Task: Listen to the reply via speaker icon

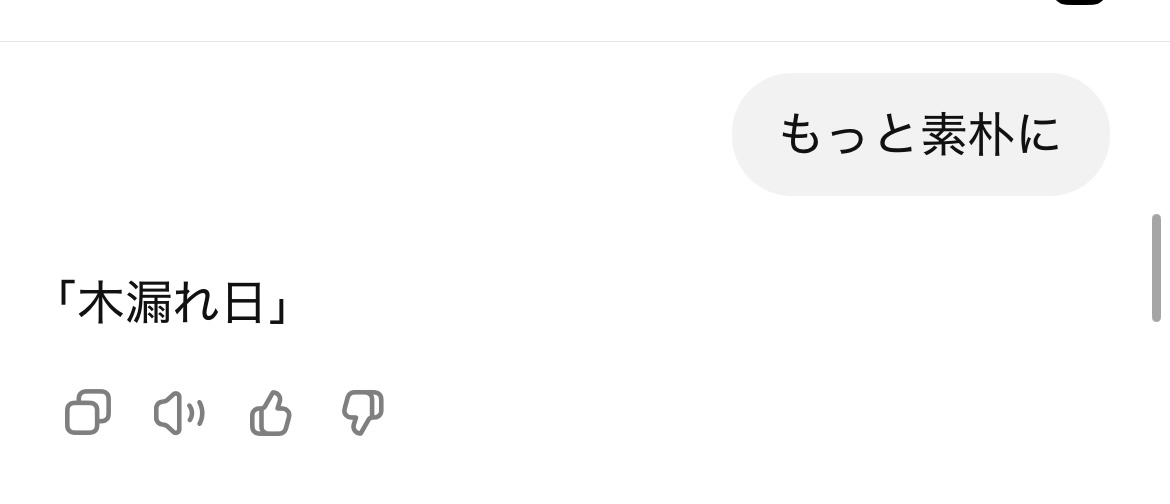Action: click(179, 413)
